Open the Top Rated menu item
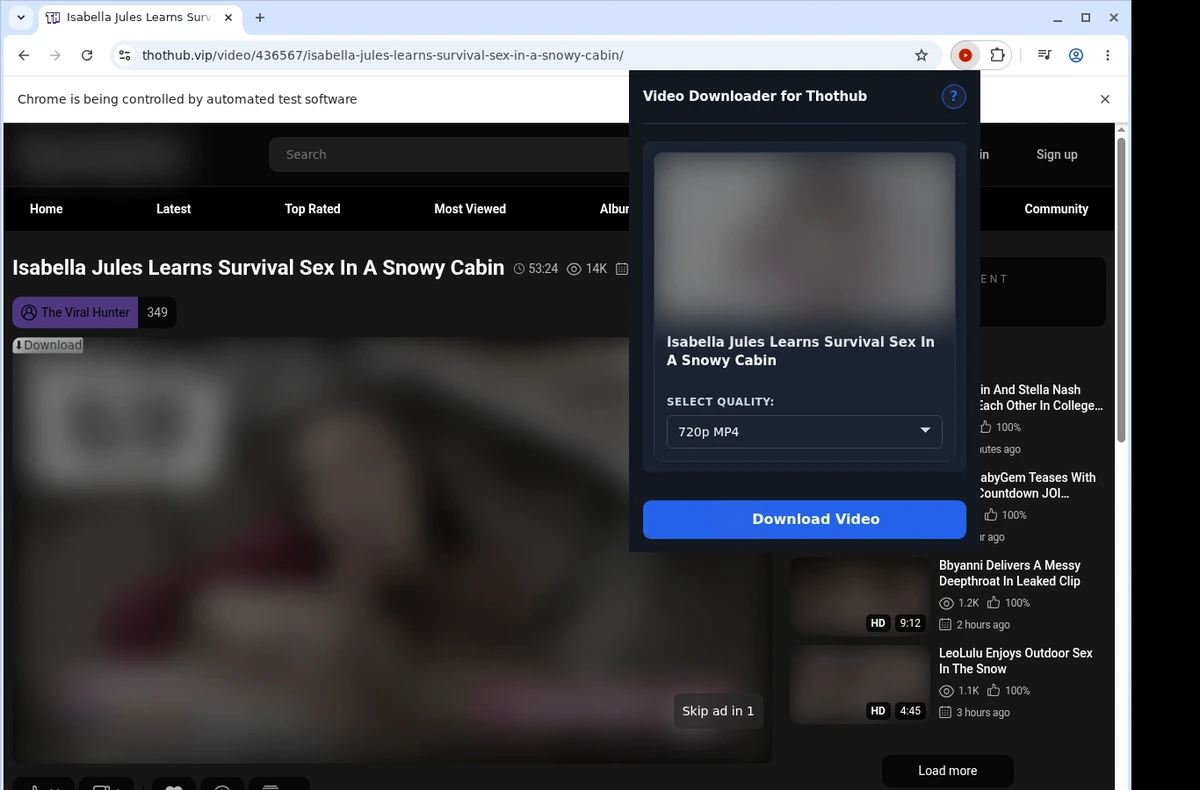 312,209
